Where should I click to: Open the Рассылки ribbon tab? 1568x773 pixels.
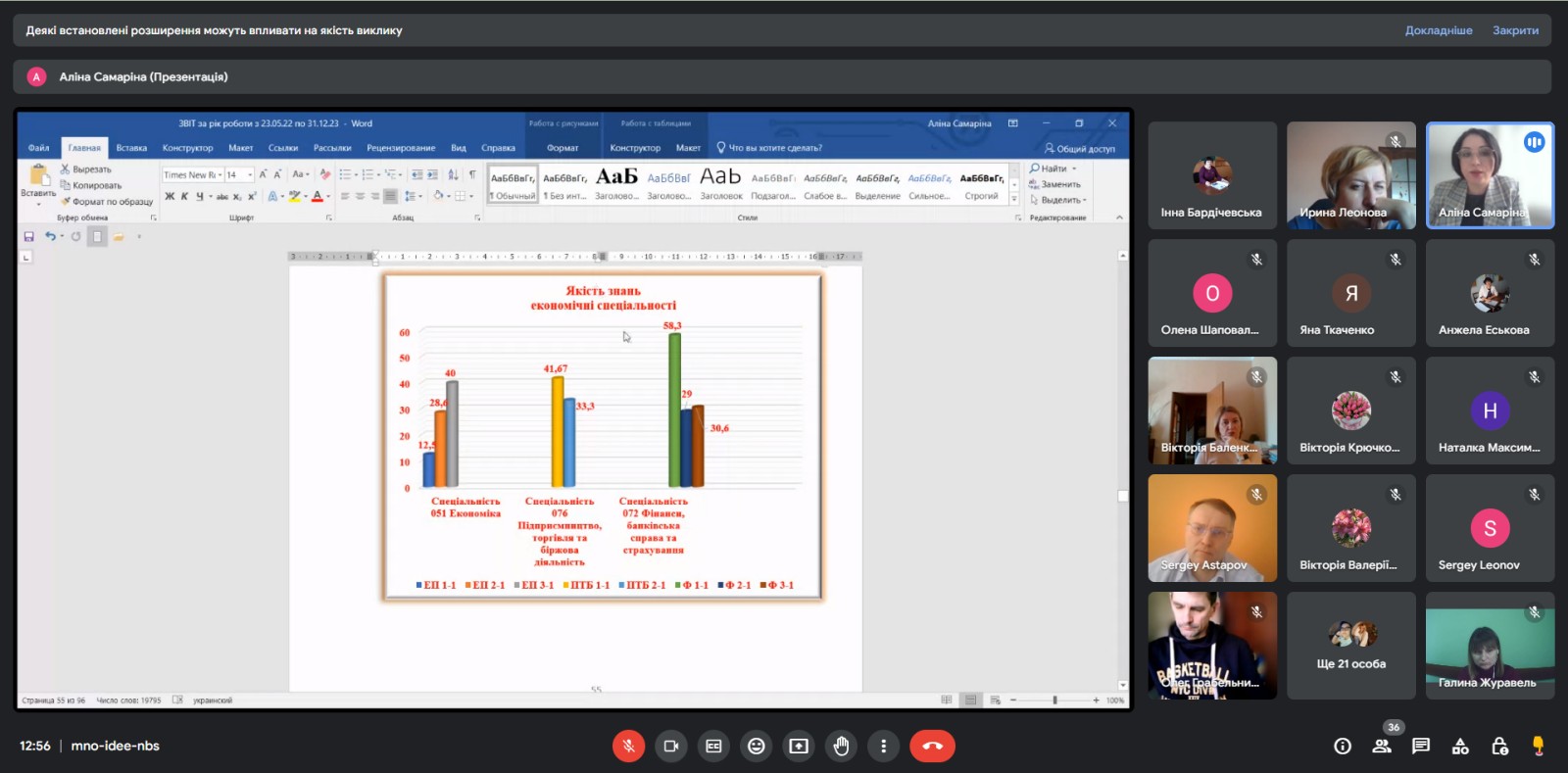pos(332,148)
